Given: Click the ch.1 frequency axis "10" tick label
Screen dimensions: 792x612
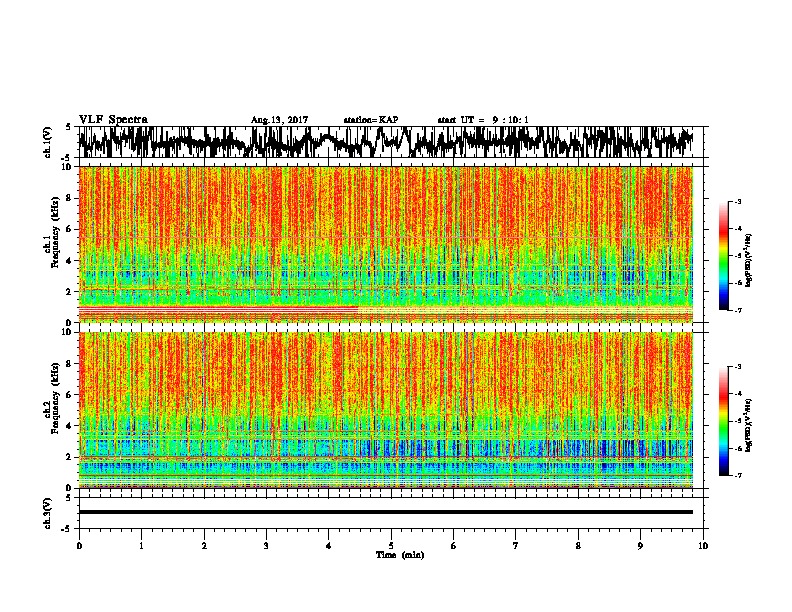Looking at the screenshot, I should tap(68, 167).
